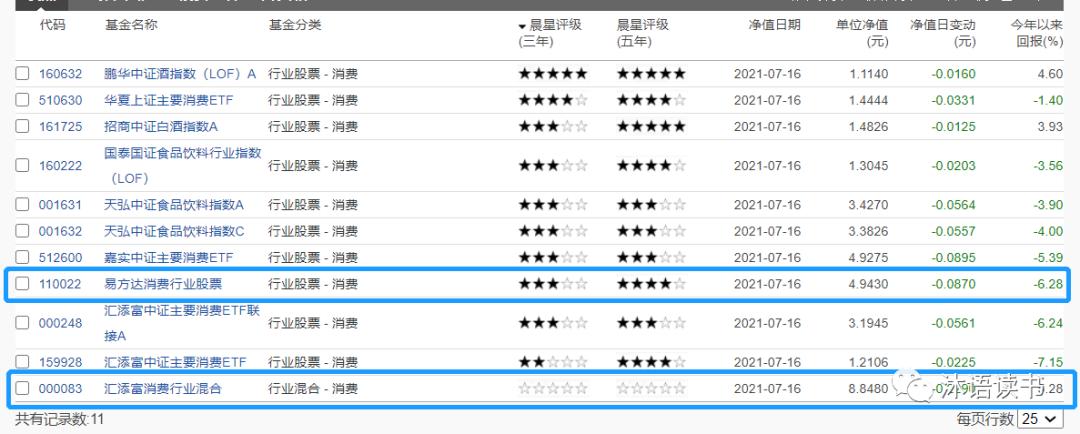The width and height of the screenshot is (1080, 434).
Task: Sort by 净值日期 column header
Action: pyautogui.click(x=775, y=25)
